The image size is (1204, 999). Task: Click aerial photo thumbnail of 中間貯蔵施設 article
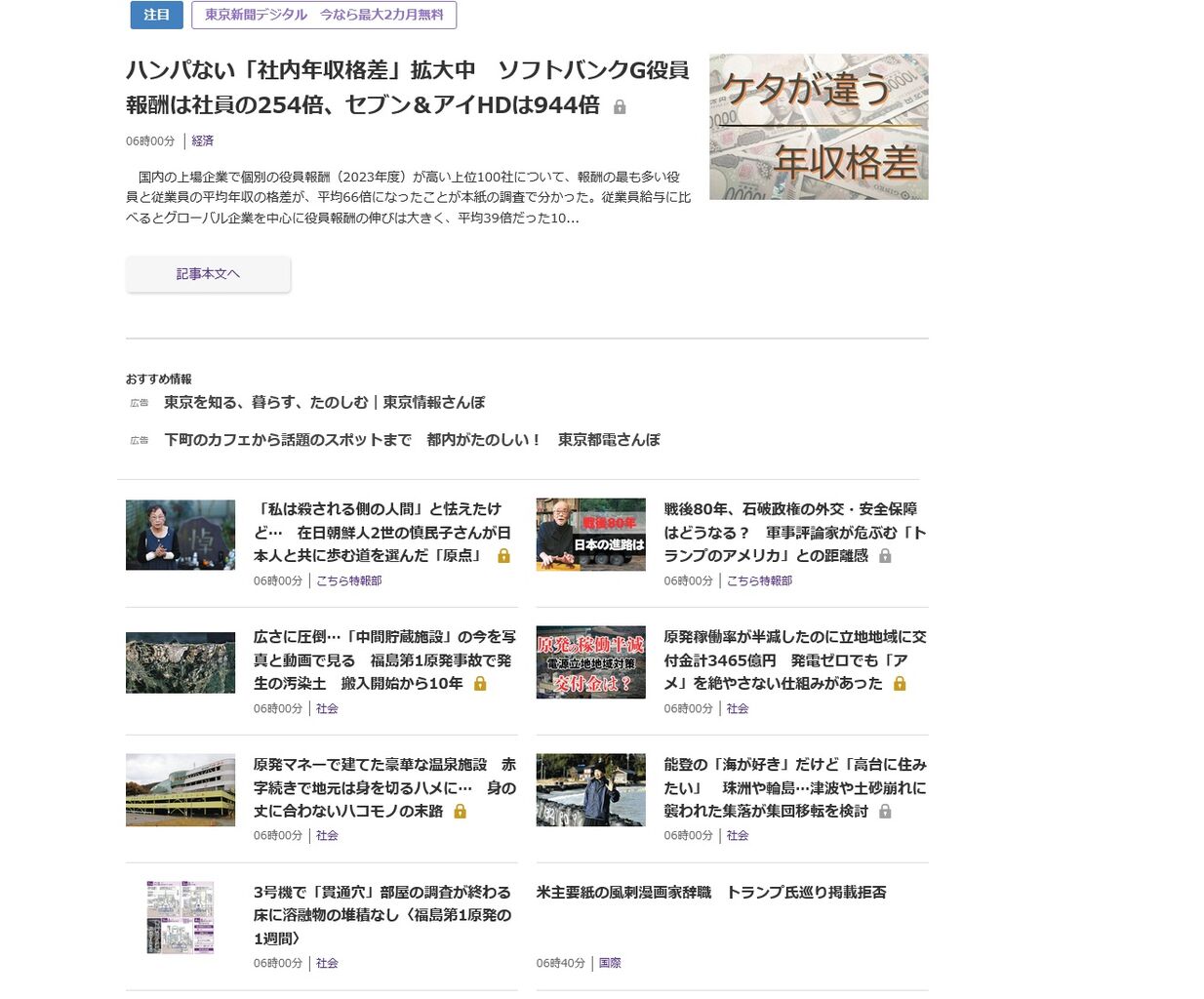coord(181,662)
